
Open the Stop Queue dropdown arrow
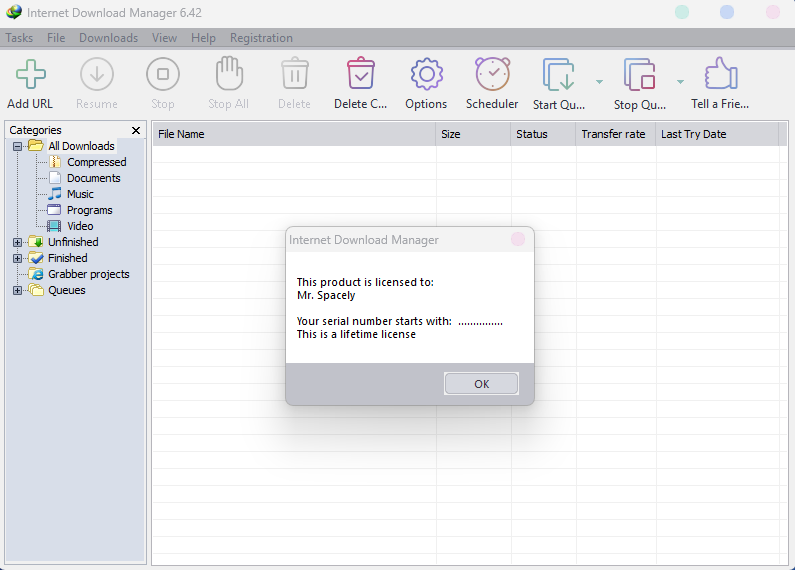click(680, 82)
